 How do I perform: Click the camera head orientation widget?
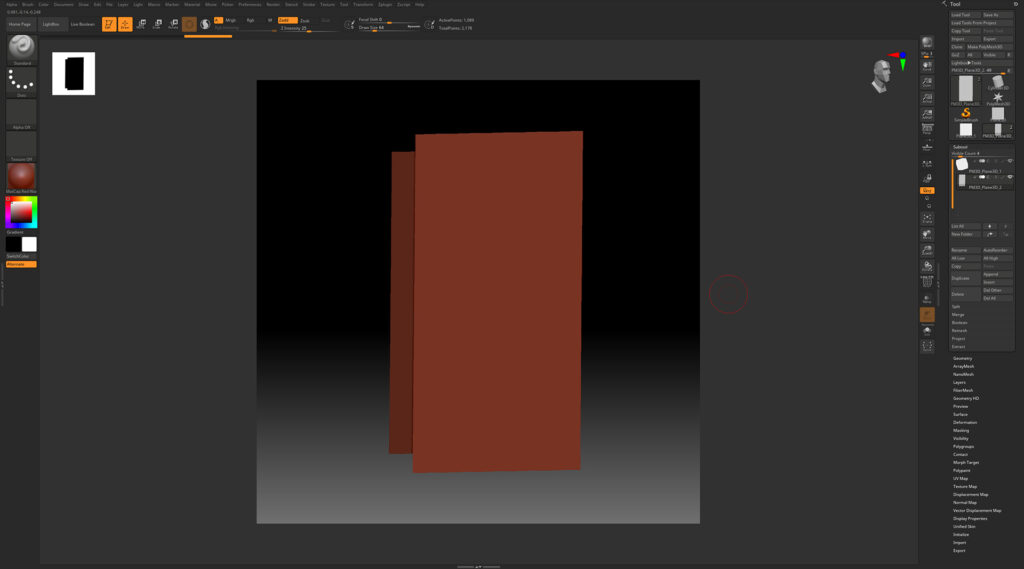(882, 76)
